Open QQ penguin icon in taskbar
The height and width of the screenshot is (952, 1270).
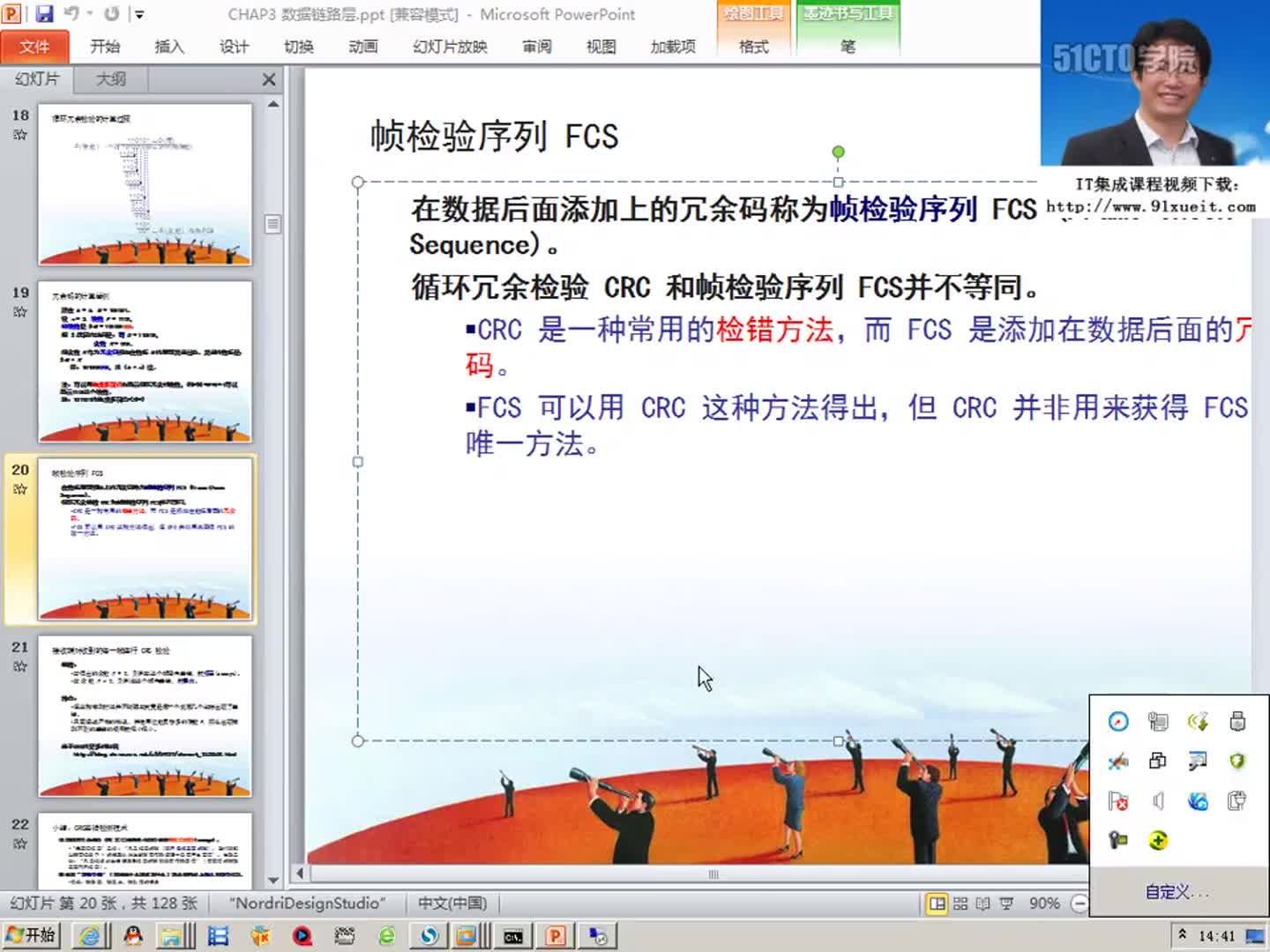pos(133,935)
